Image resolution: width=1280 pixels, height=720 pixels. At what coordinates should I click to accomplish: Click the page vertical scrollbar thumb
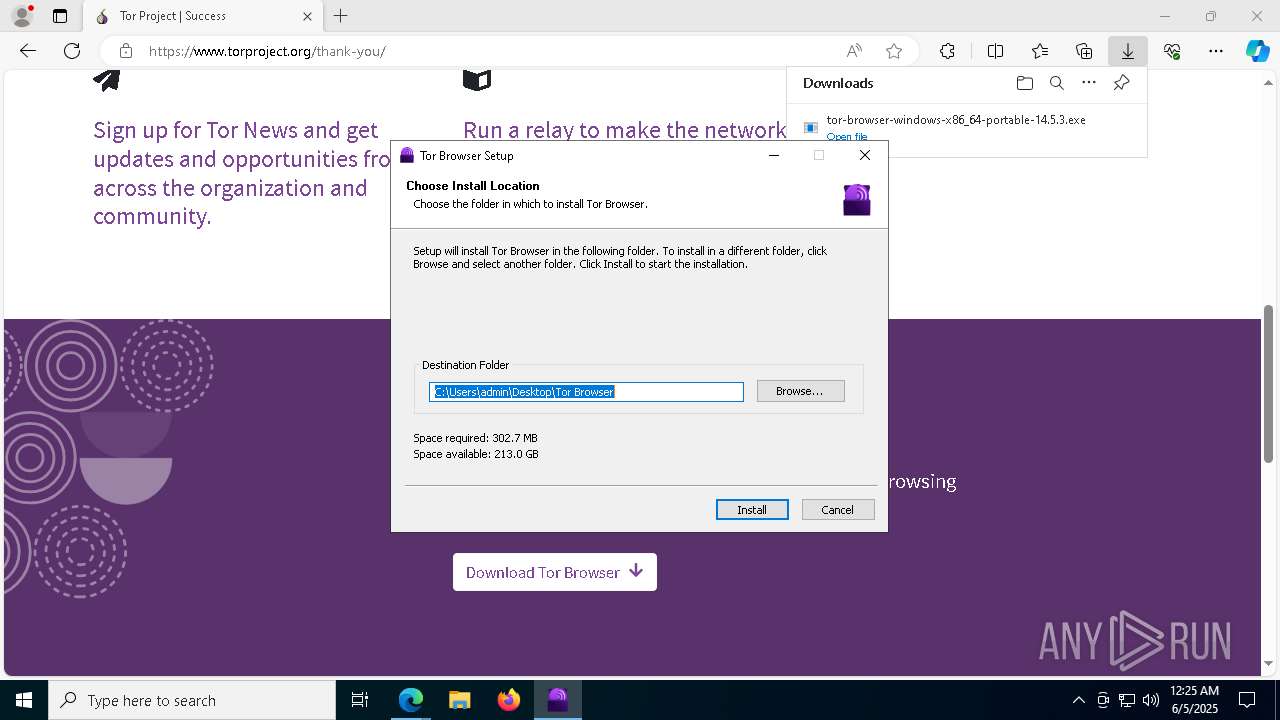tap(1269, 382)
